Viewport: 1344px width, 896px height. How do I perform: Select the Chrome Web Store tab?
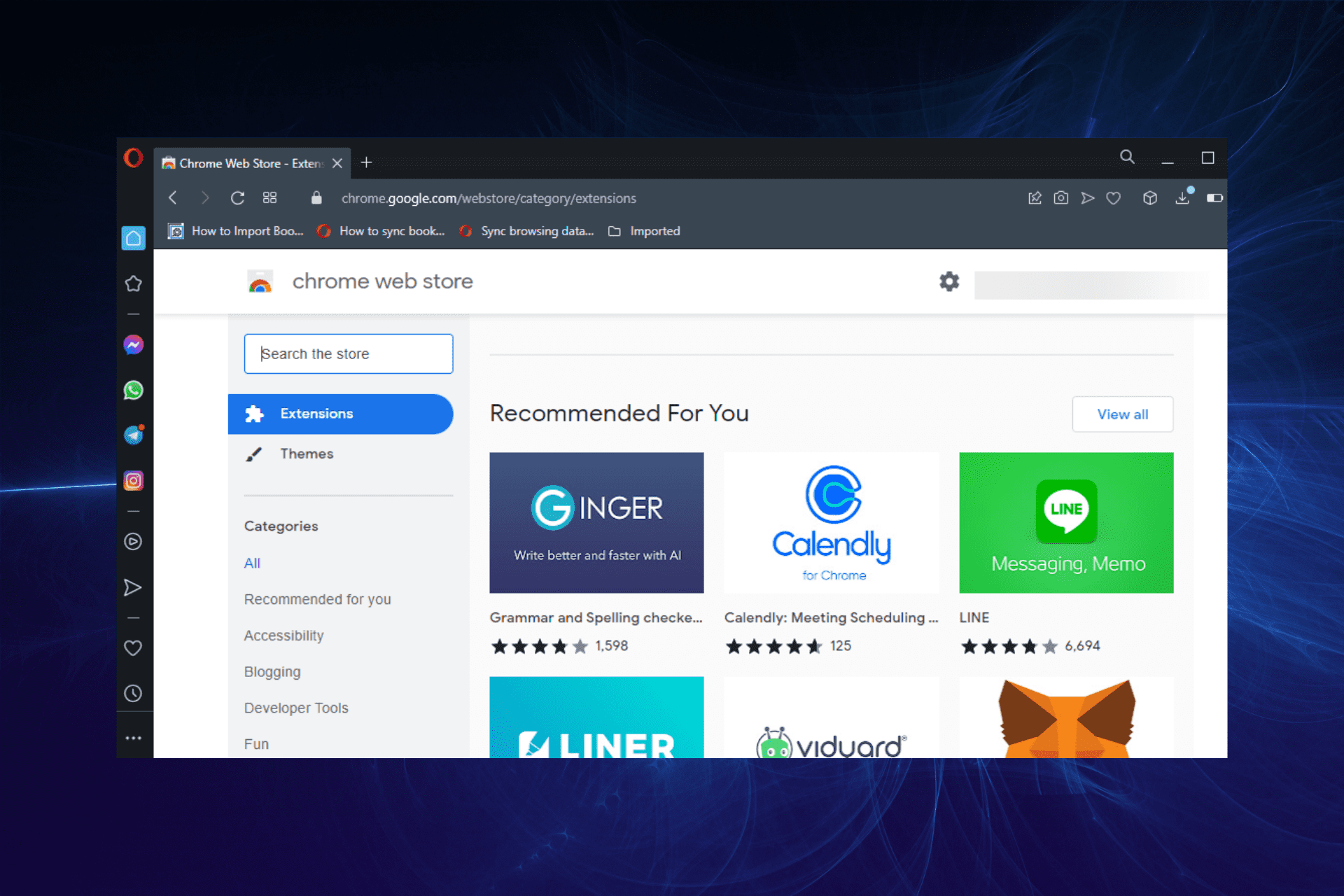point(245,162)
